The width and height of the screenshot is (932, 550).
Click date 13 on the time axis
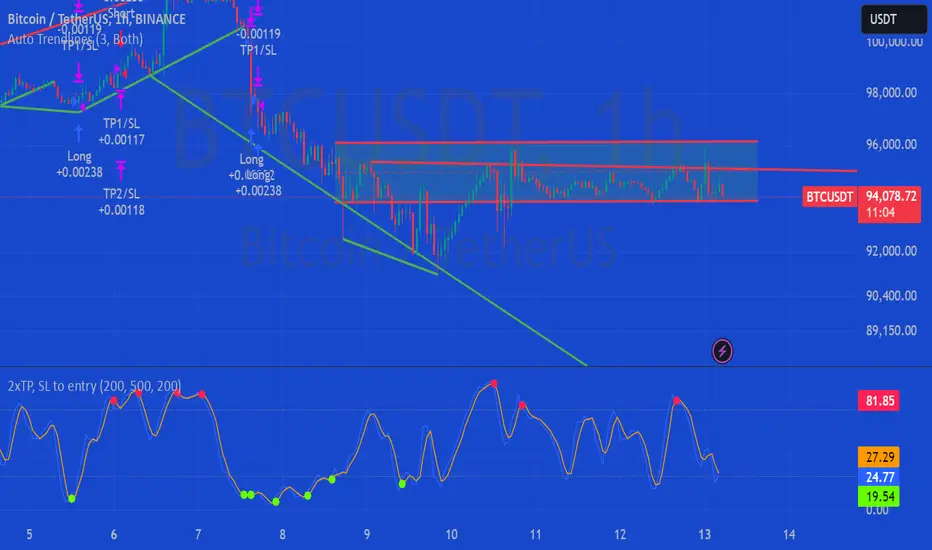(x=704, y=535)
